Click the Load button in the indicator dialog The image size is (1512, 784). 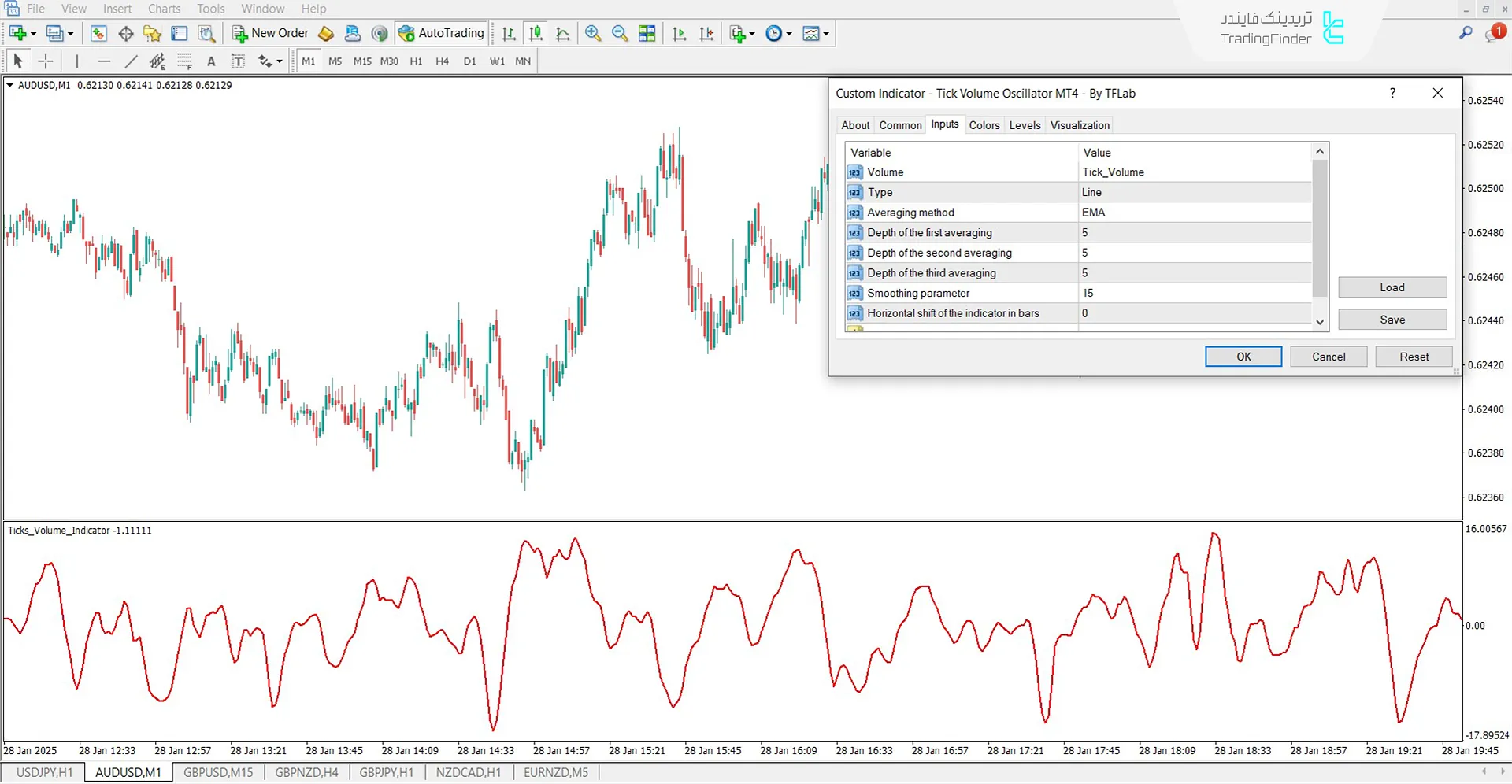pyautogui.click(x=1392, y=287)
